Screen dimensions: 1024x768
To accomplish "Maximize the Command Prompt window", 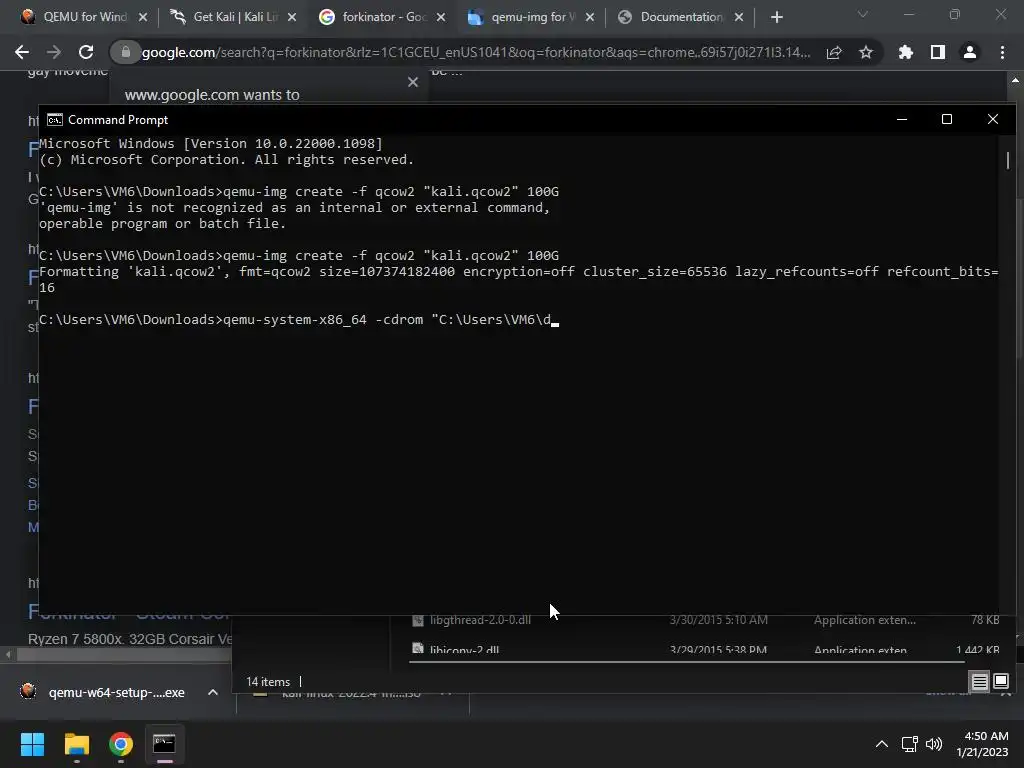I will (947, 120).
